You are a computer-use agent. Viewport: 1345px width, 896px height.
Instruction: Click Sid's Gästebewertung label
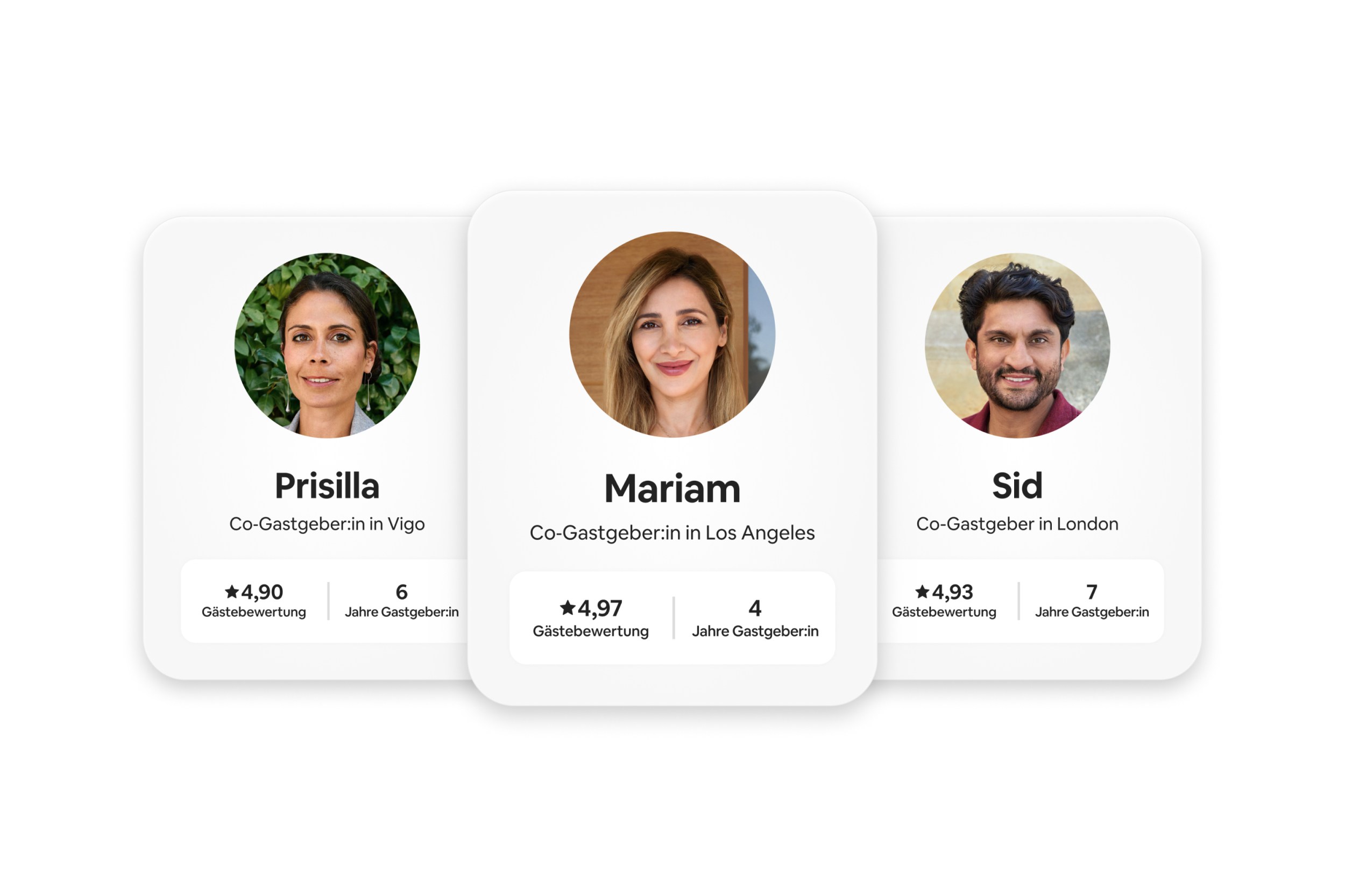pyautogui.click(x=944, y=612)
